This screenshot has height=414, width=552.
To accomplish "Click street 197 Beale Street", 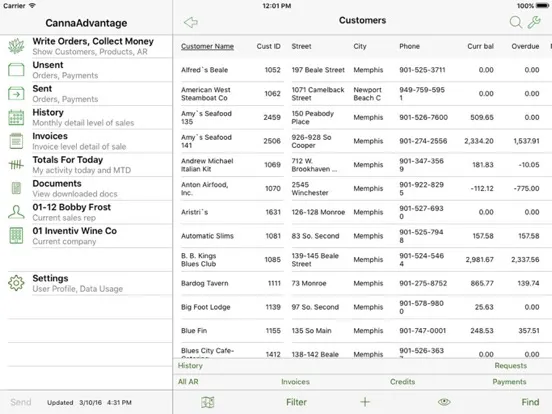I will pyautogui.click(x=318, y=70).
